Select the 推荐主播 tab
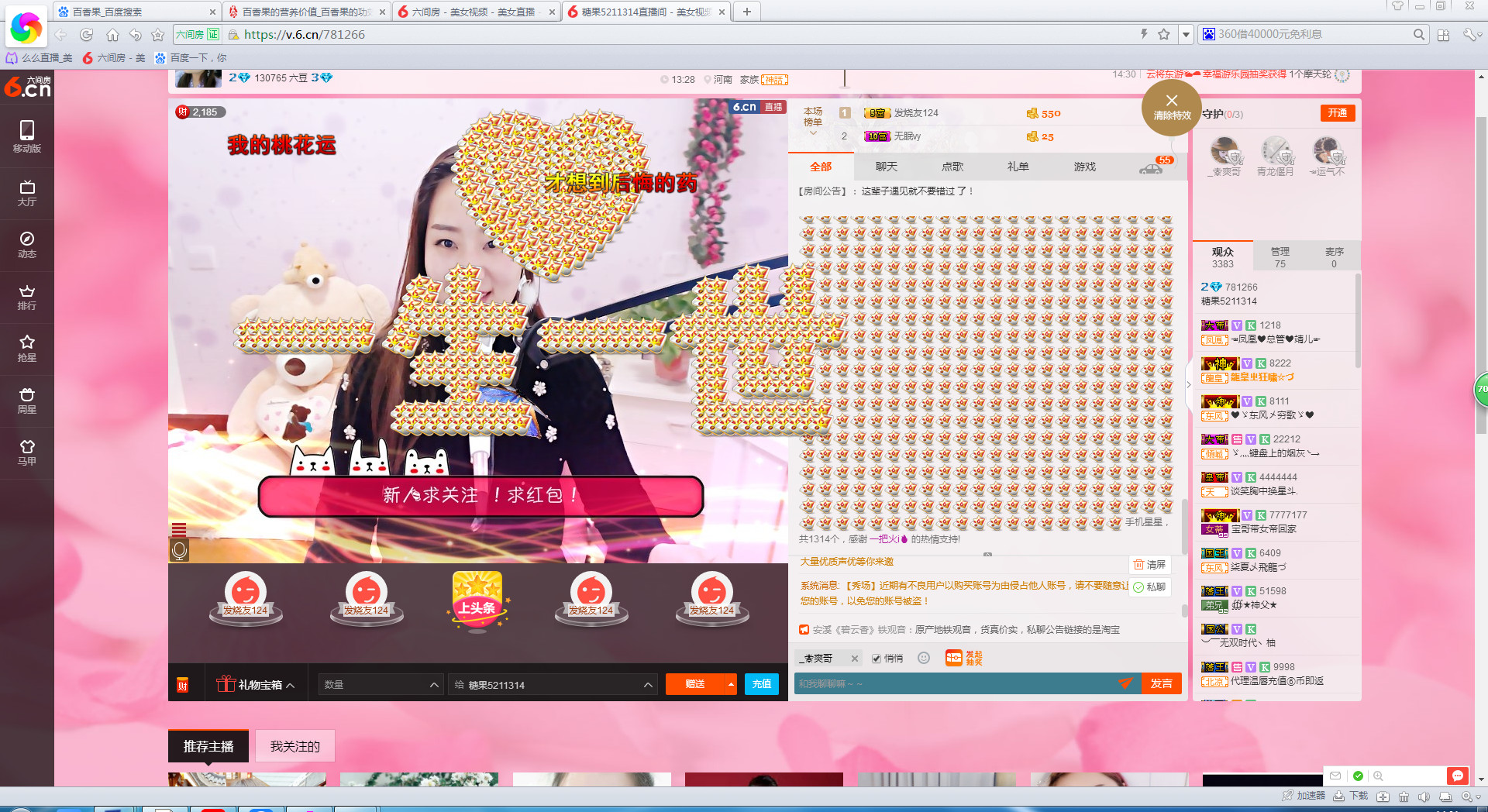The image size is (1488, 812). coord(208,746)
